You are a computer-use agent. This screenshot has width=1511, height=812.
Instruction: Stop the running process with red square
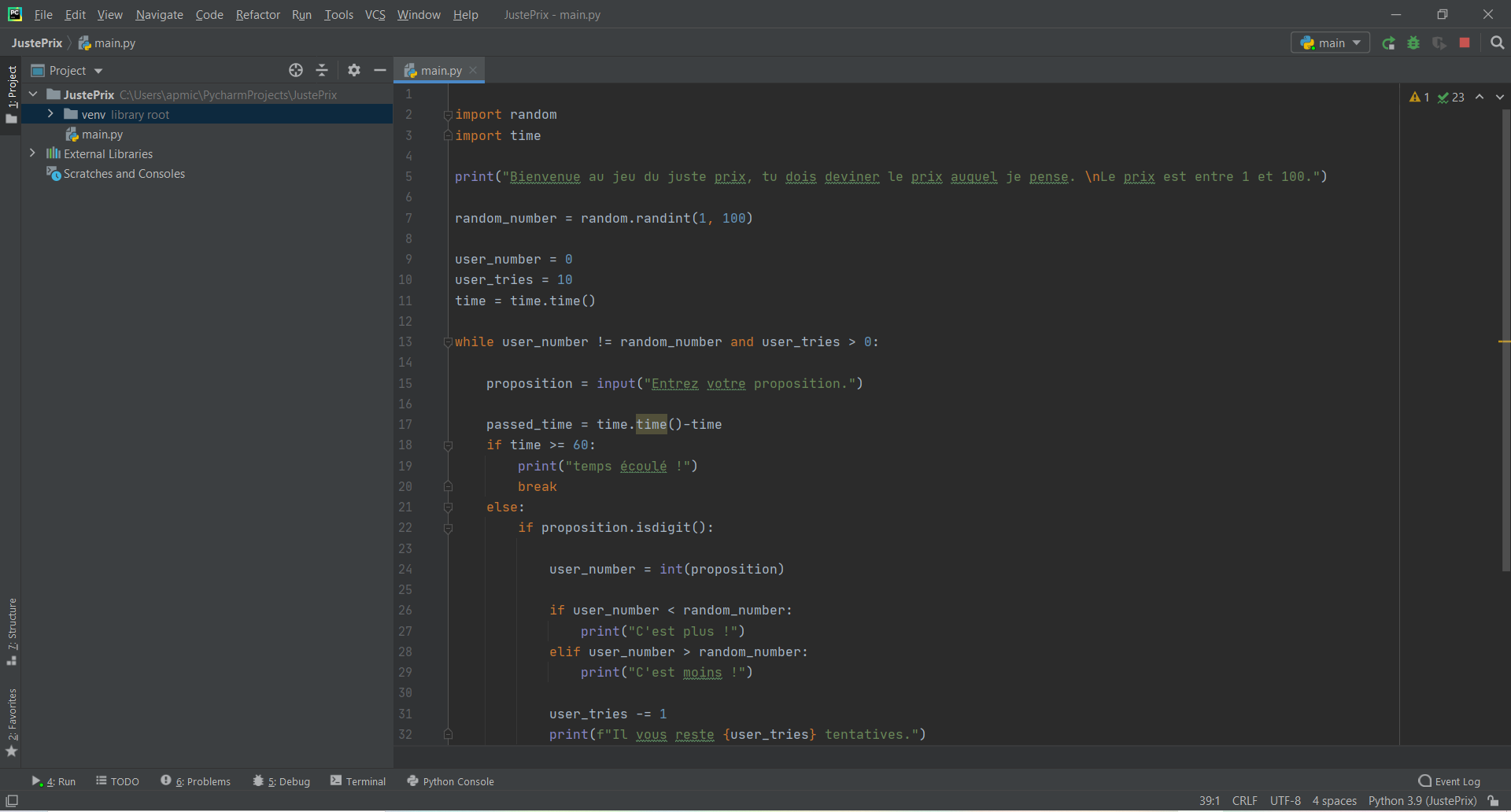pyautogui.click(x=1465, y=43)
